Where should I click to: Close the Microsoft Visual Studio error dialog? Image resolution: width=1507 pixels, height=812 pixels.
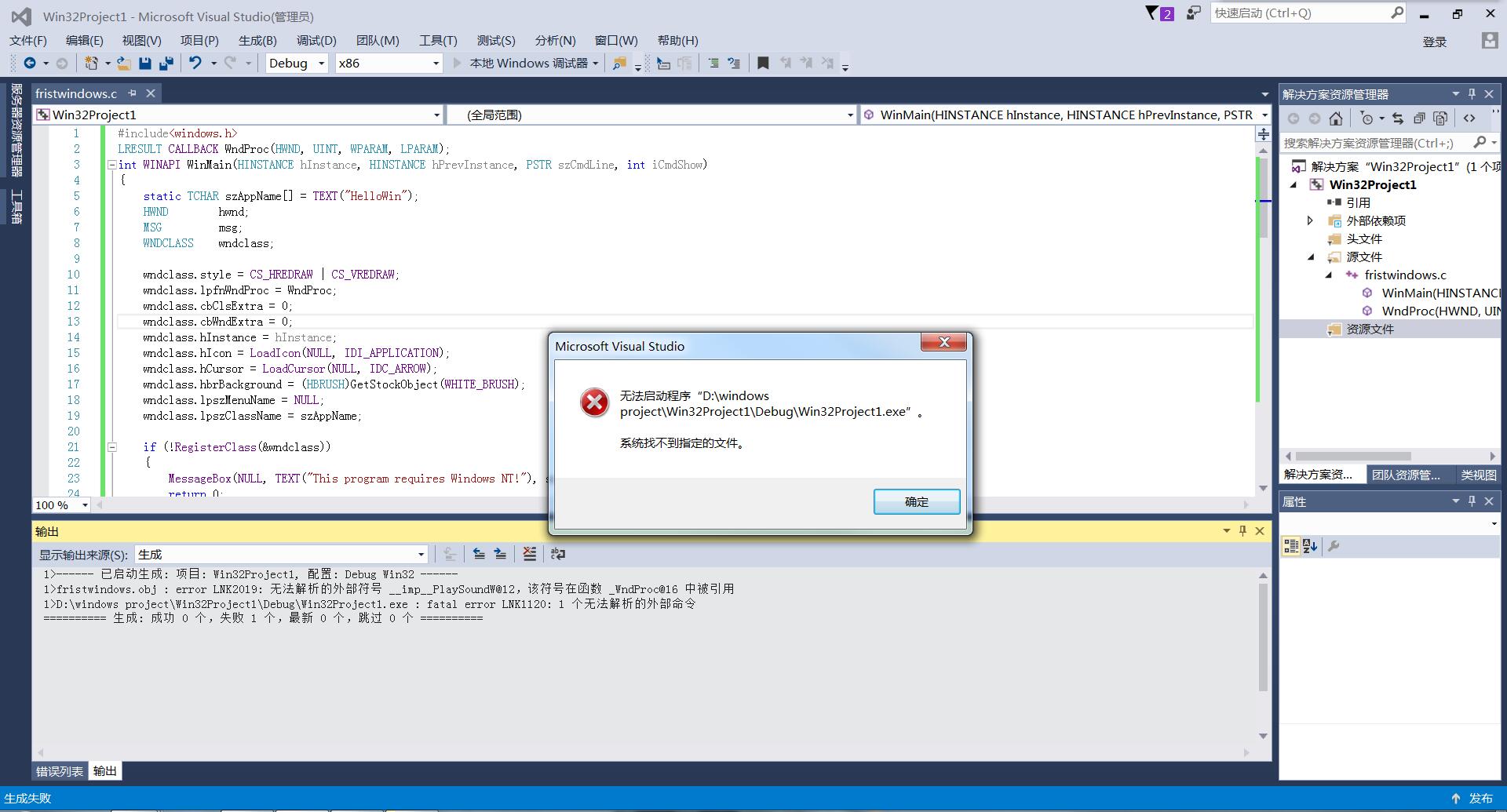pos(944,342)
